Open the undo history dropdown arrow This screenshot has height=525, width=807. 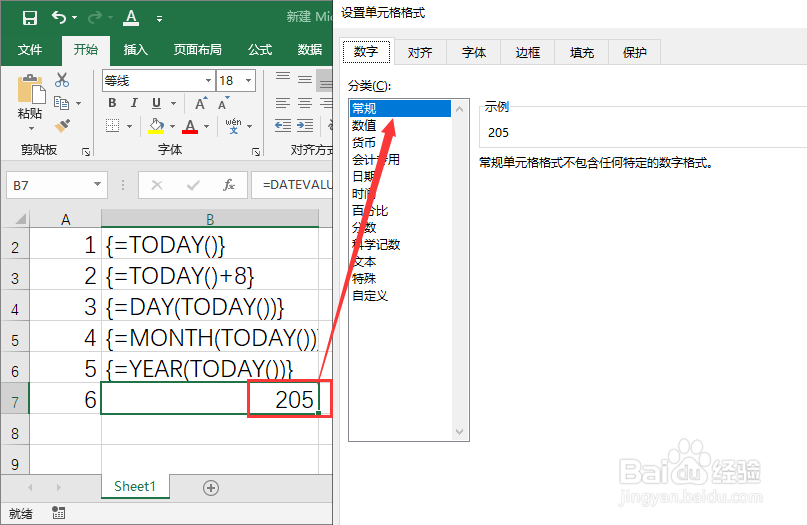click(x=75, y=18)
